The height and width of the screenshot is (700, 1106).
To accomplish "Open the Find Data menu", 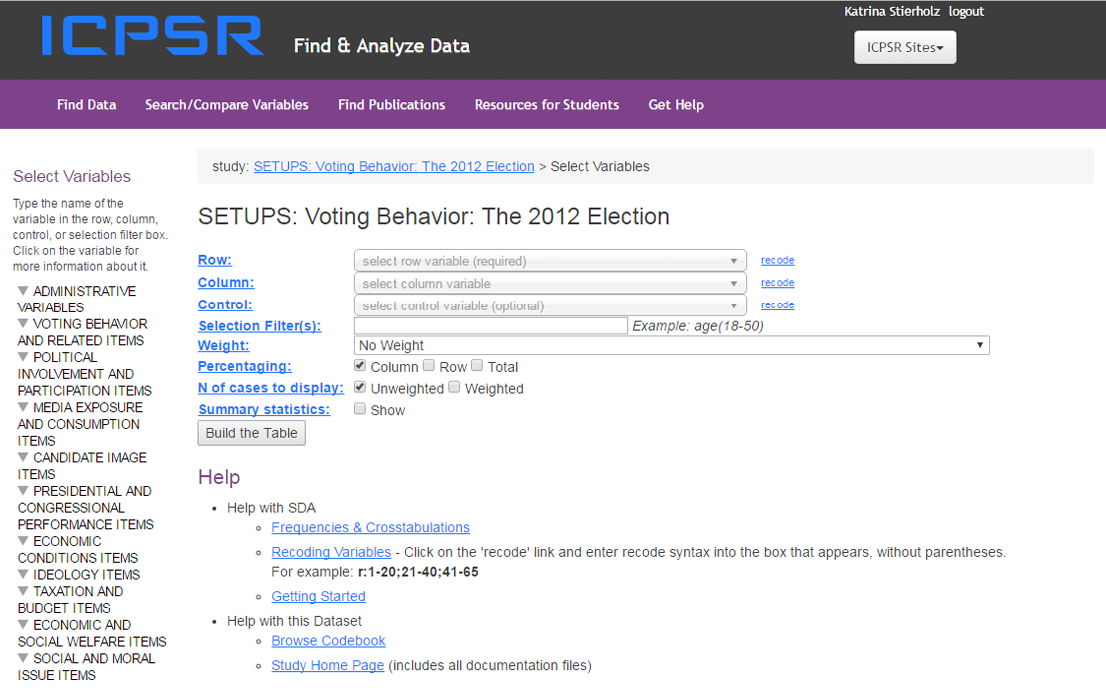I will [86, 105].
